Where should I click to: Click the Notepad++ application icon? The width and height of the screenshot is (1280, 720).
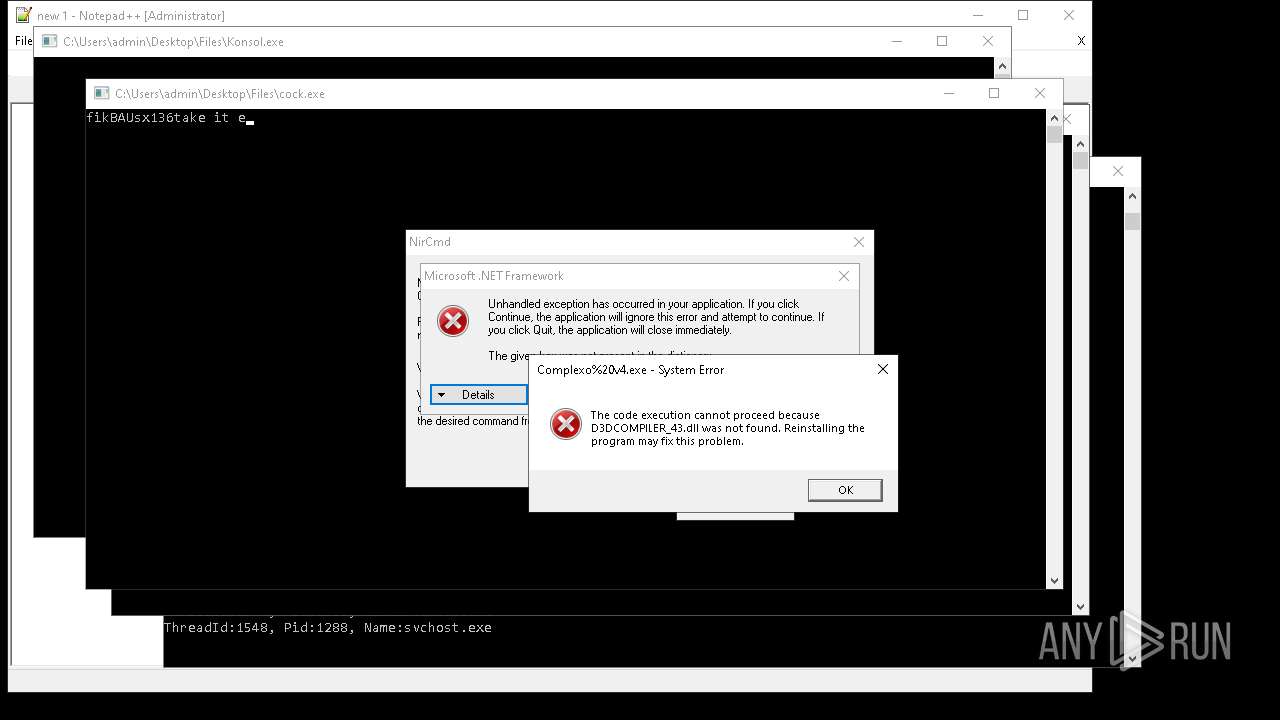pos(24,15)
